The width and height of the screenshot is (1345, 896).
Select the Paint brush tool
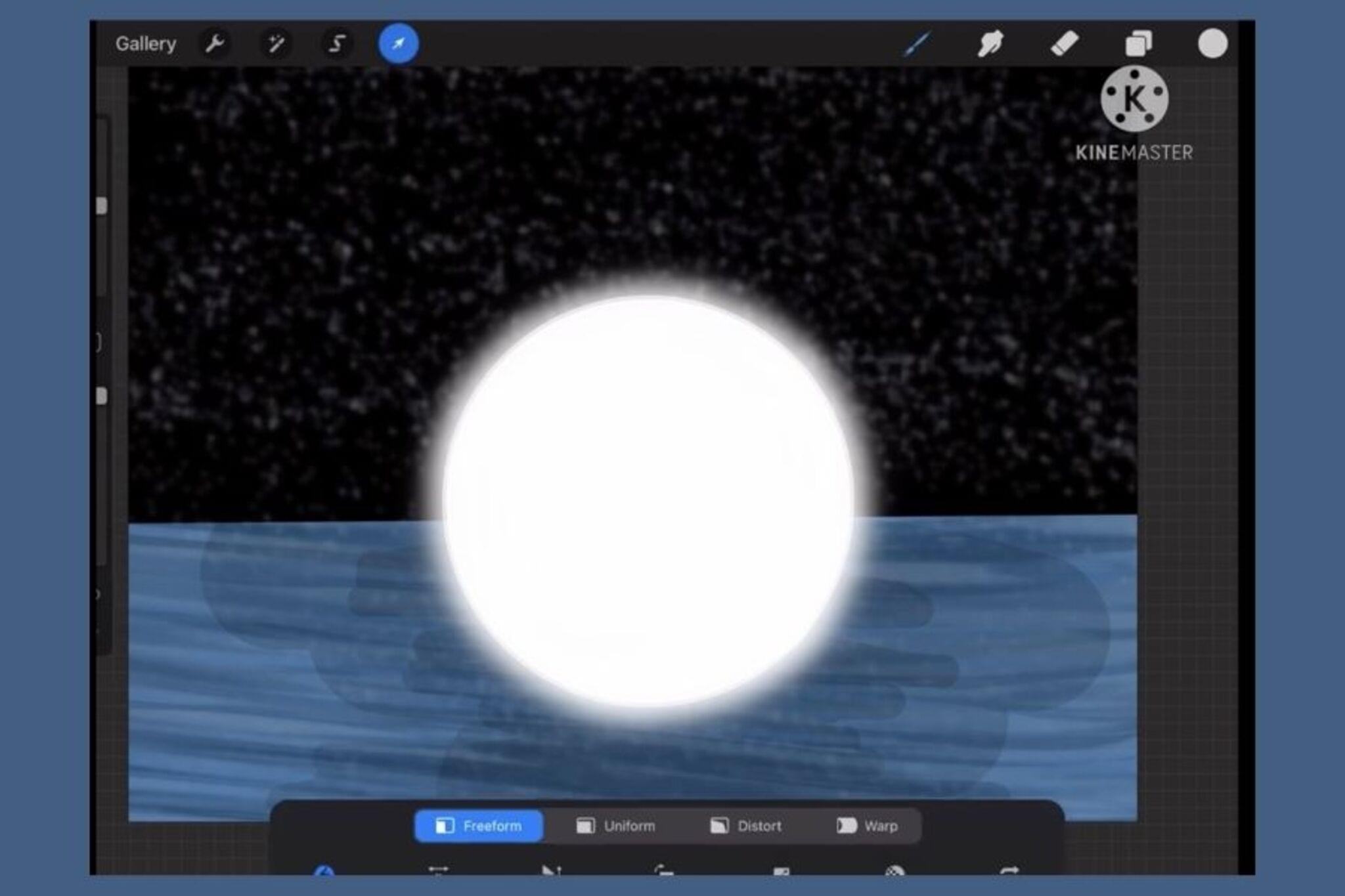coord(917,44)
